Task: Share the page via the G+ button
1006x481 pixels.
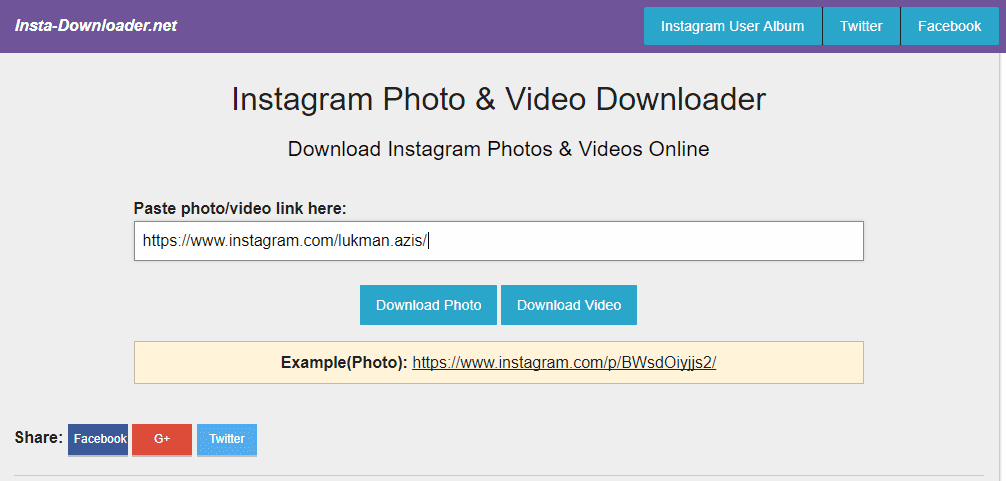Action: pos(162,439)
